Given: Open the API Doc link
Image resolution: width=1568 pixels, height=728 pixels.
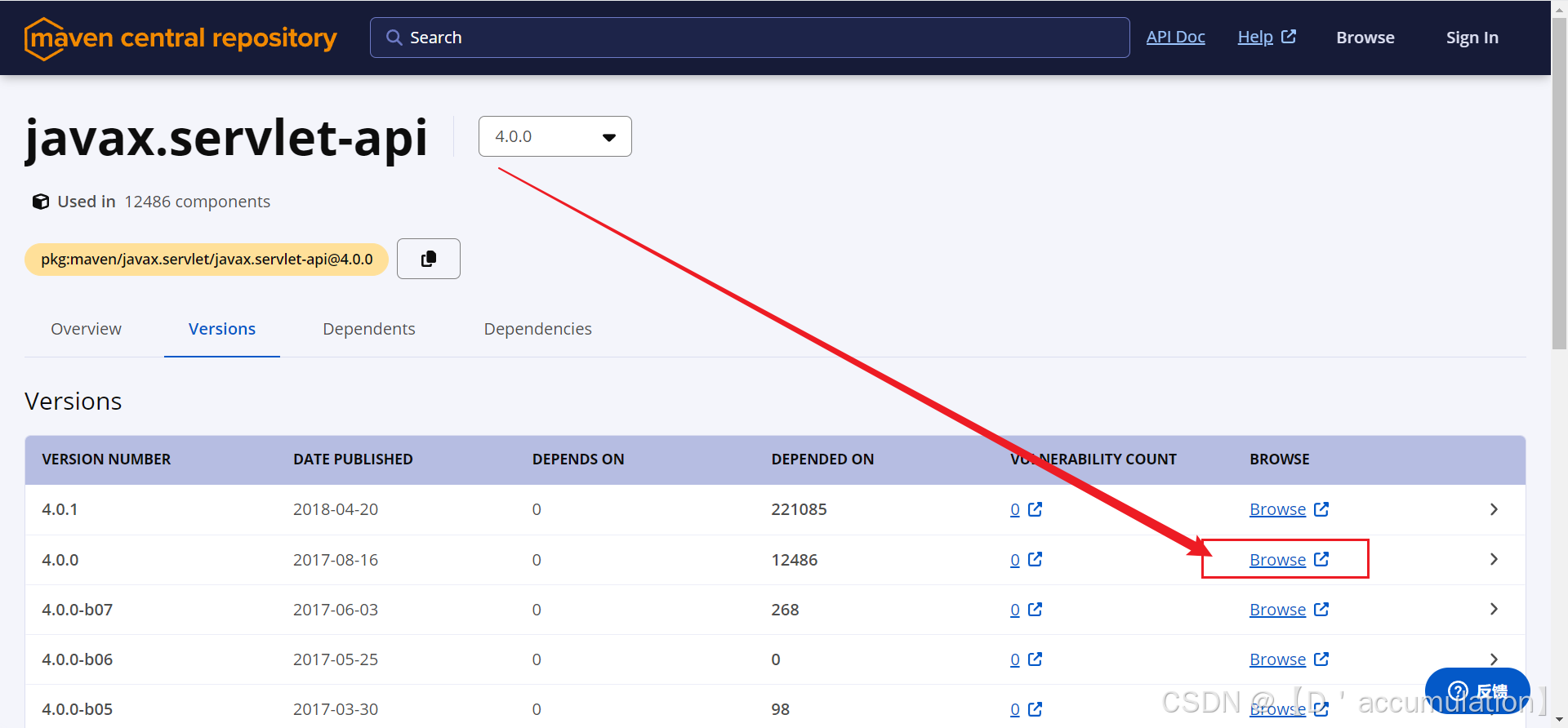Looking at the screenshot, I should (1175, 37).
